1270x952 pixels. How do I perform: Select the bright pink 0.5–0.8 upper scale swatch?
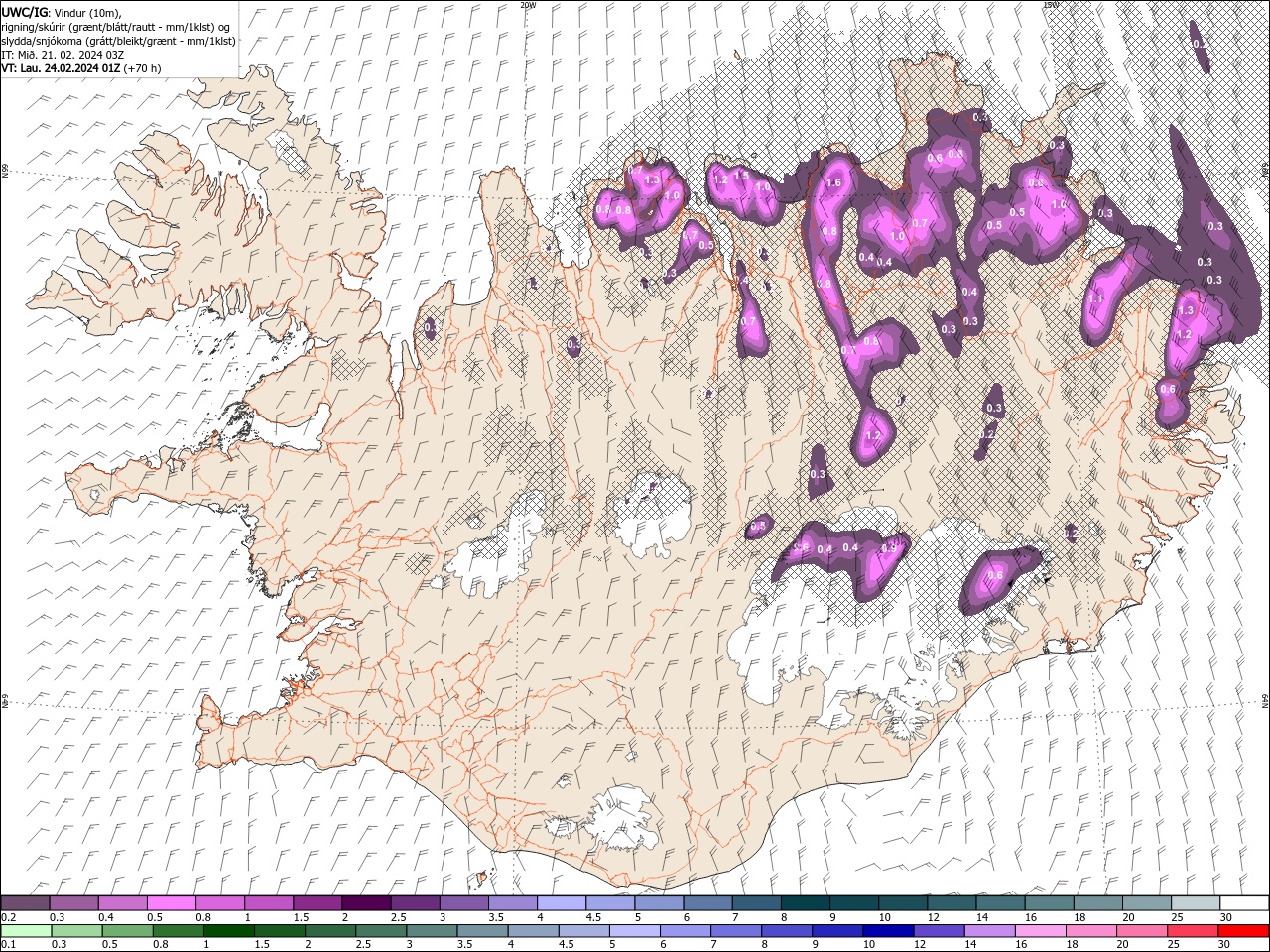click(x=172, y=903)
